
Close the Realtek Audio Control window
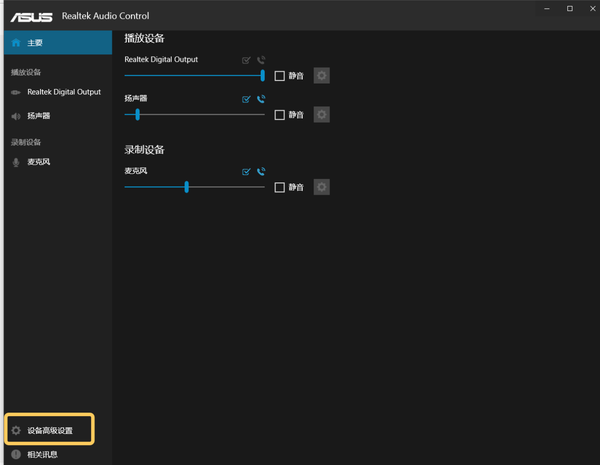click(x=593, y=8)
